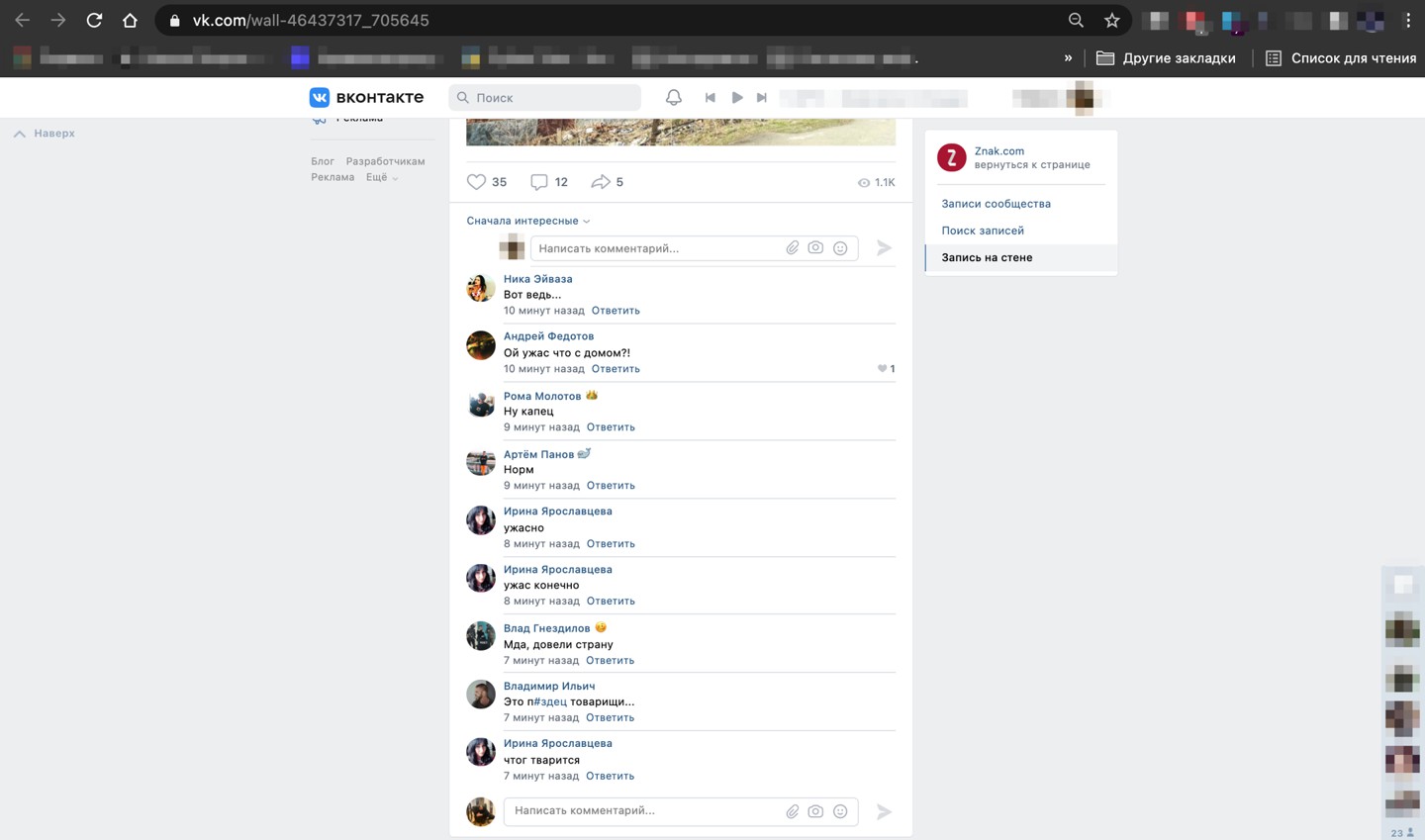Focus the VK search field
Image resolution: width=1425 pixels, height=840 pixels.
click(x=544, y=97)
